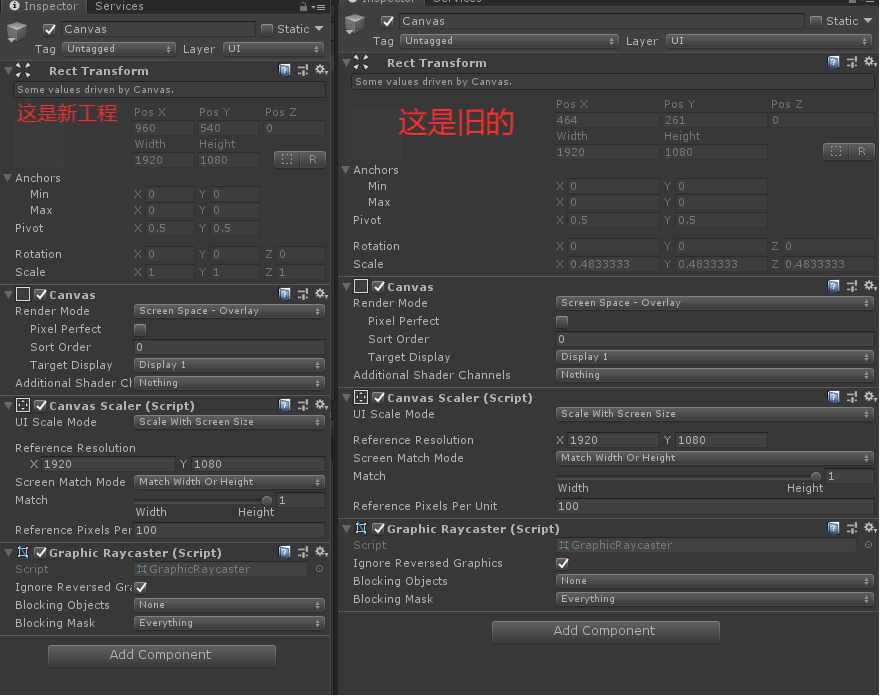
Task: Open Additional Shader Channels dropdown in right Inspector
Action: 715,375
